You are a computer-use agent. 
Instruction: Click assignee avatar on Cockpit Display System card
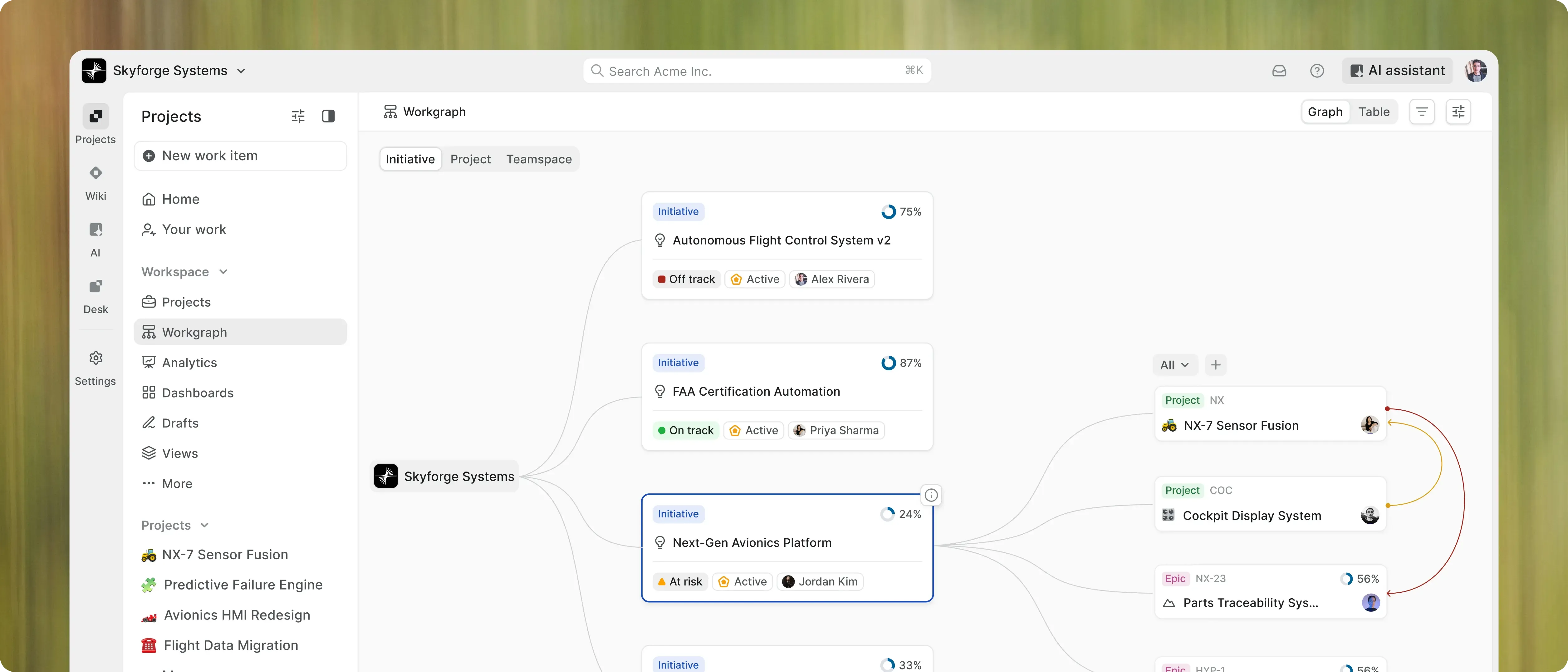pos(1370,515)
